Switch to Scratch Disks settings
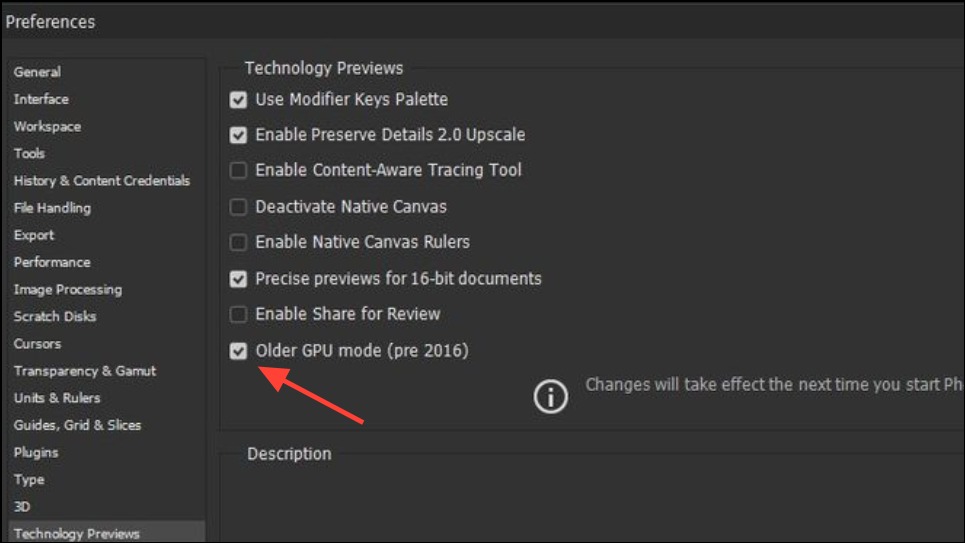The image size is (965, 543). tap(55, 316)
